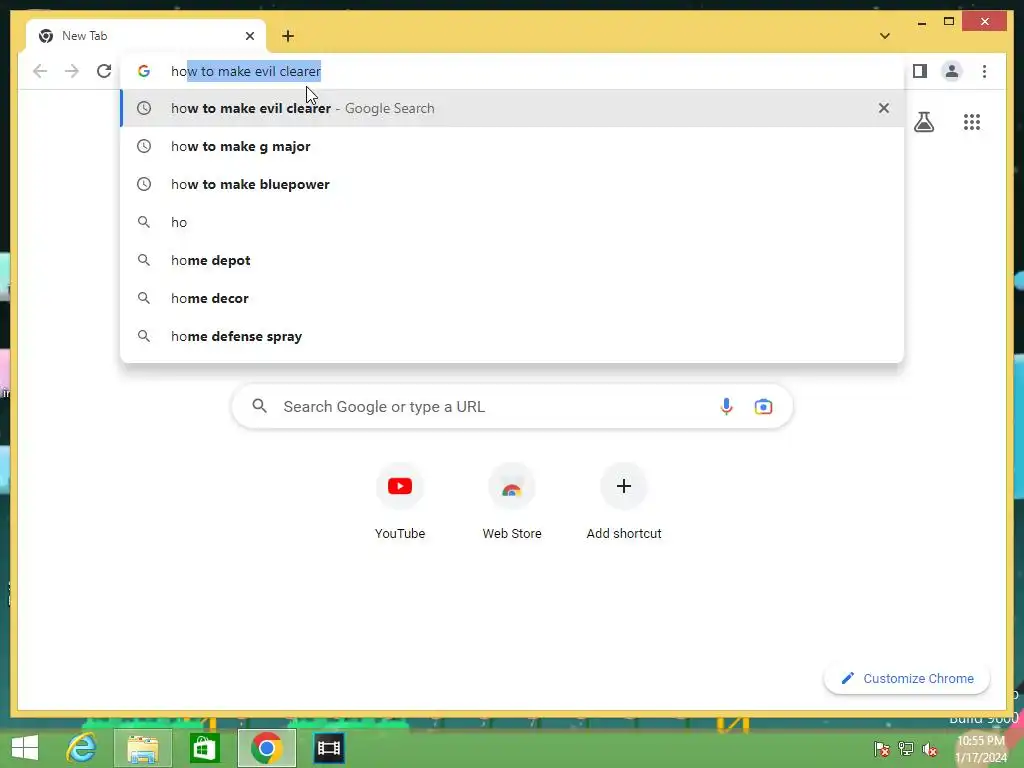Open the film strip app in taskbar
Screen dimensions: 1024x768
click(x=328, y=748)
